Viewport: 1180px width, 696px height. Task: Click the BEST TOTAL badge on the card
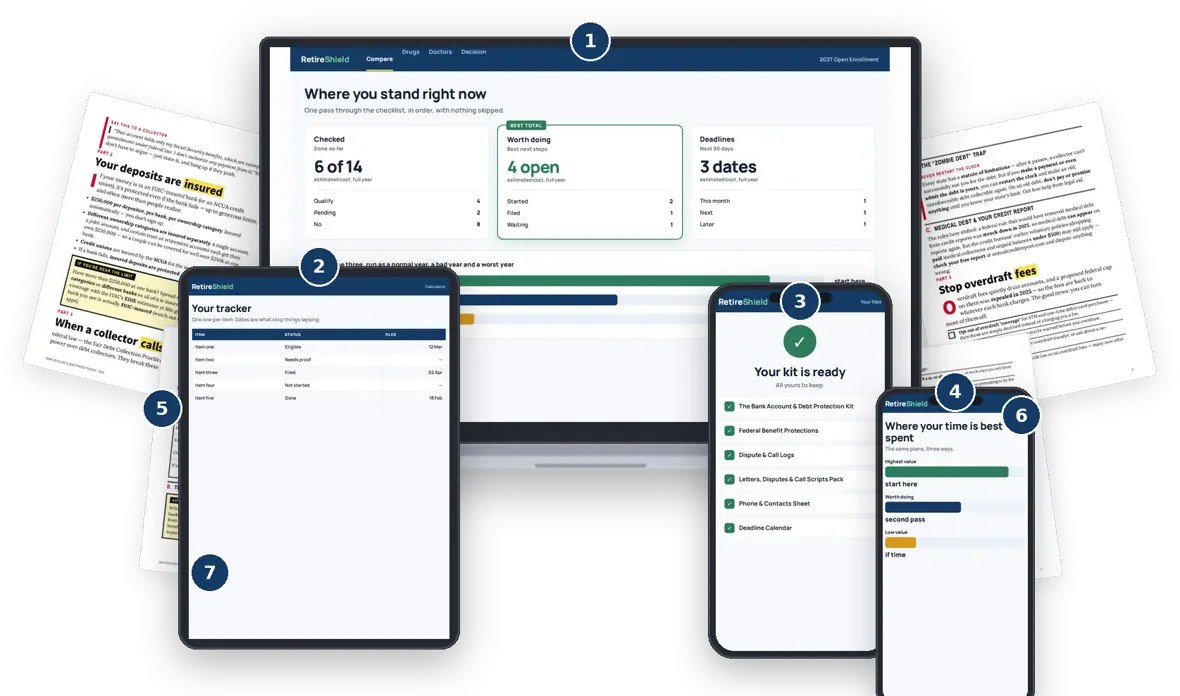[x=526, y=126]
